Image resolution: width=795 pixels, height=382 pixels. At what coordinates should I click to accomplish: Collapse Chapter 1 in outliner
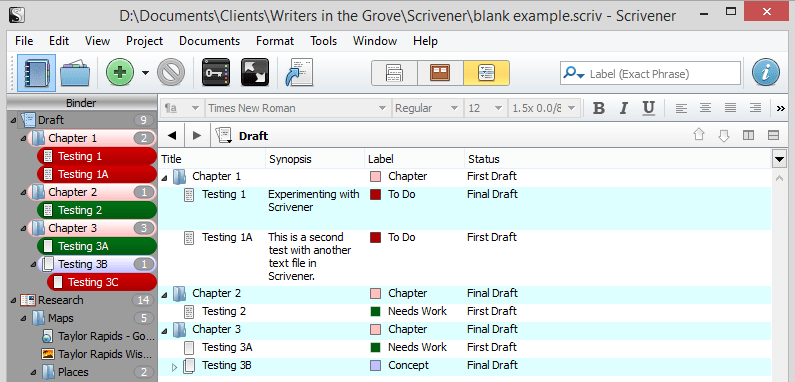point(164,178)
